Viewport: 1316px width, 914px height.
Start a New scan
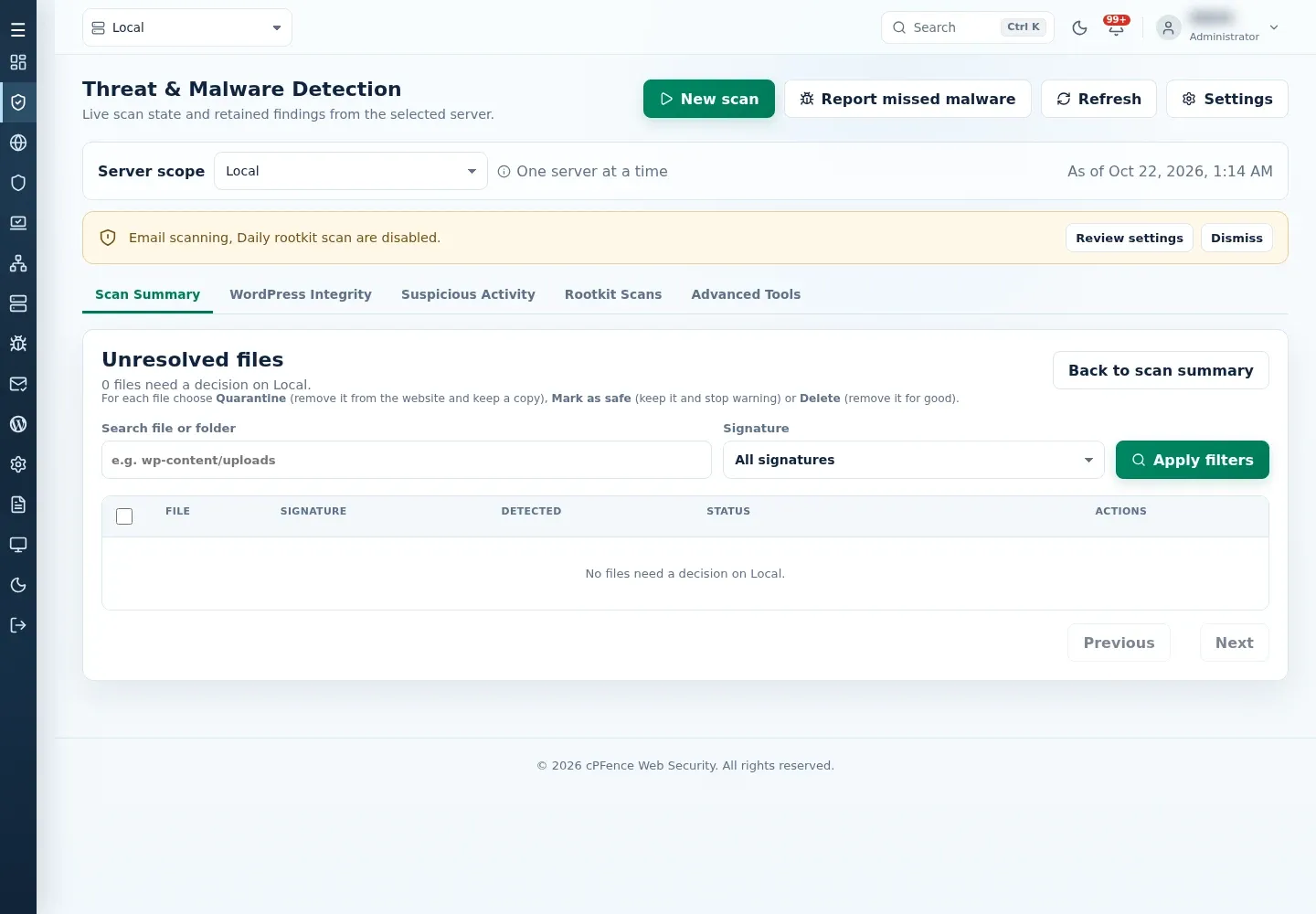(x=709, y=99)
